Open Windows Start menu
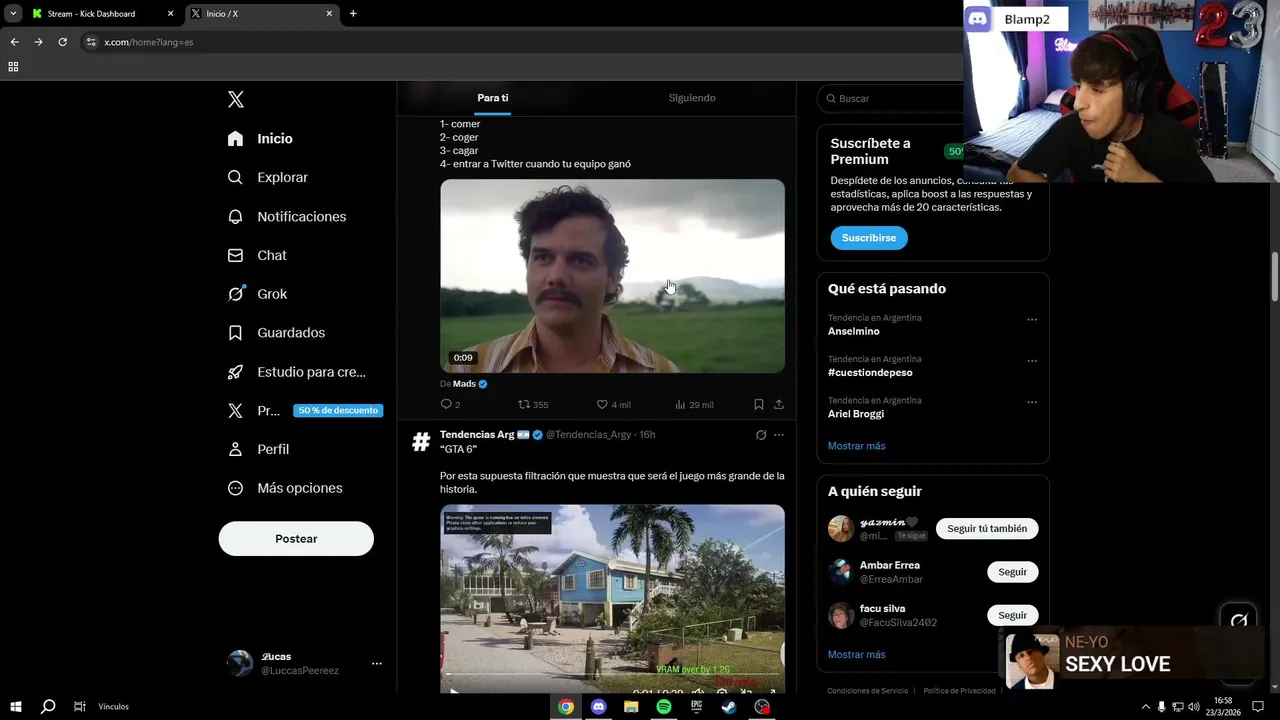This screenshot has height=720, width=1280. click(x=15, y=706)
